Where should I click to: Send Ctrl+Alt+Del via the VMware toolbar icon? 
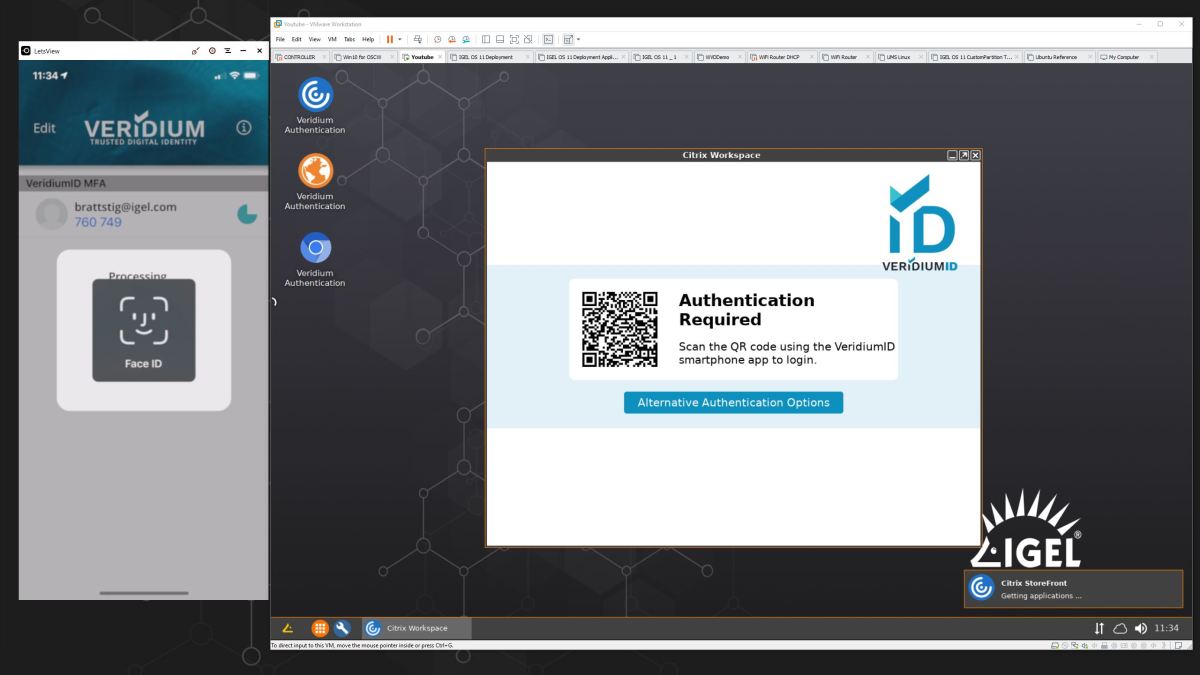(x=419, y=38)
